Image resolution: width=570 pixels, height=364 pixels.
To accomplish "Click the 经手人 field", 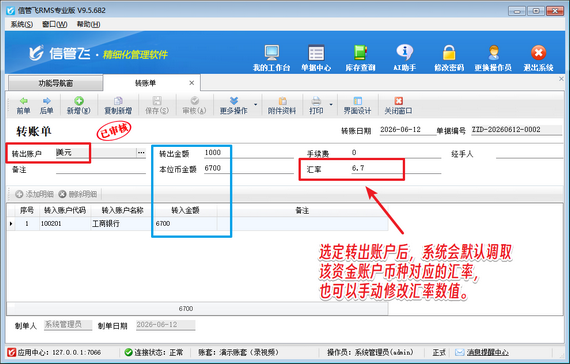I will (529, 153).
